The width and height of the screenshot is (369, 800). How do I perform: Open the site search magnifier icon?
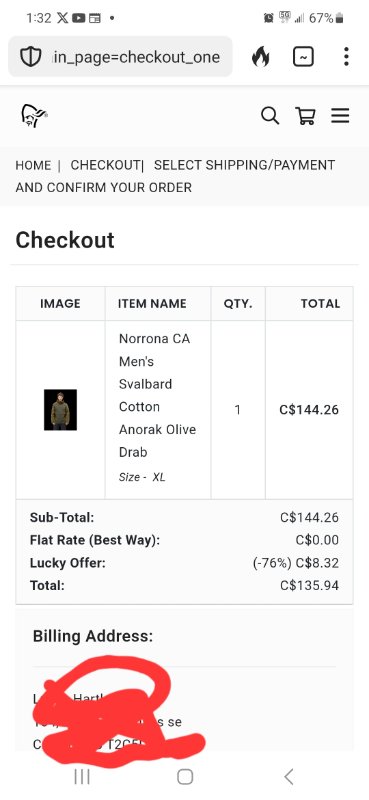click(x=270, y=116)
